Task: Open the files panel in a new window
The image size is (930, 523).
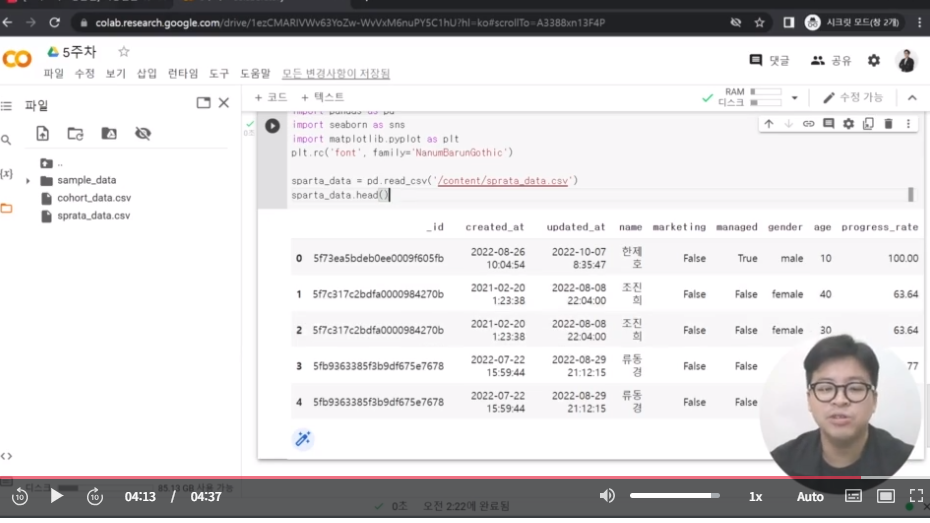Action: [x=203, y=103]
